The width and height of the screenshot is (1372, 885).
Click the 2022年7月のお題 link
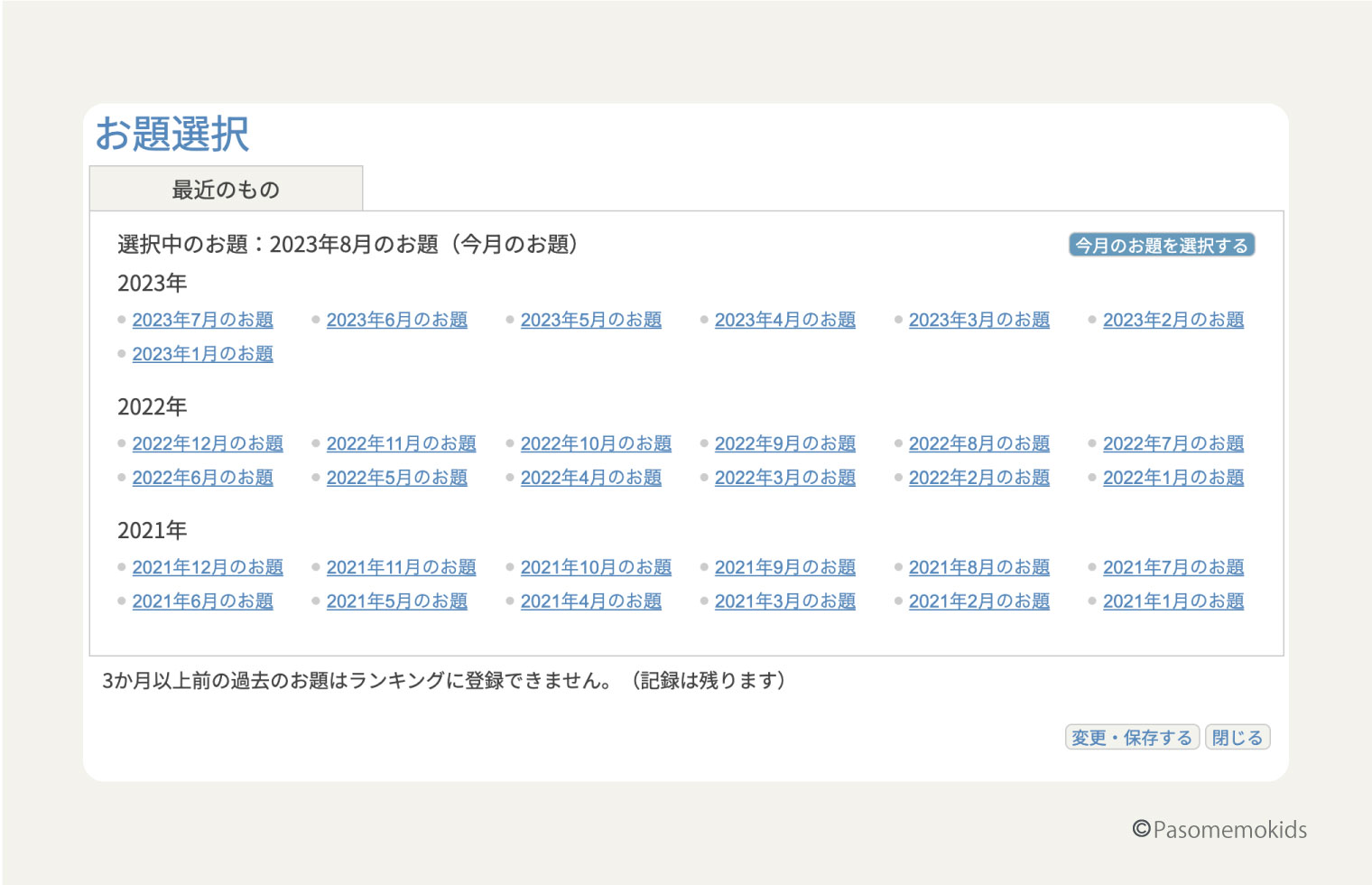pyautogui.click(x=1173, y=443)
